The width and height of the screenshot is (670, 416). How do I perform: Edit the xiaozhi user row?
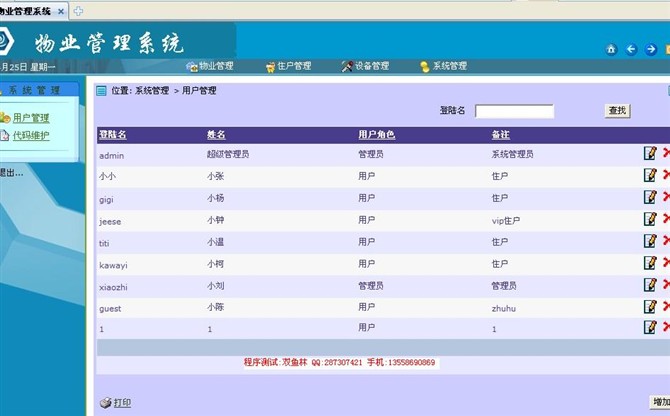tap(650, 284)
